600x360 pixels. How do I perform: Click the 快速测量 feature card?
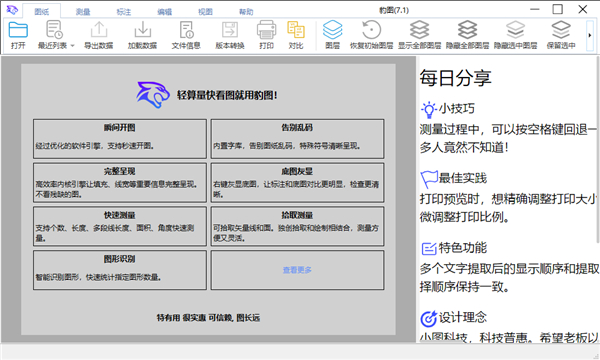click(x=120, y=226)
